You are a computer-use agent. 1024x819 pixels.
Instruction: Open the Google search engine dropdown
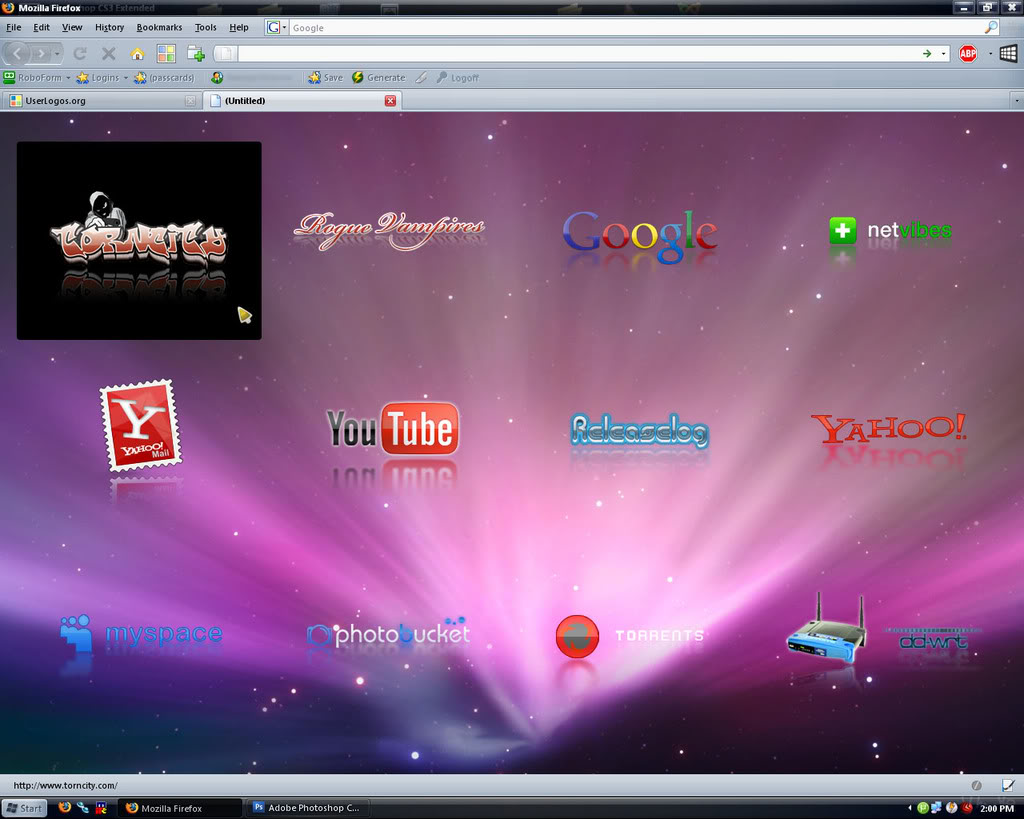(275, 28)
